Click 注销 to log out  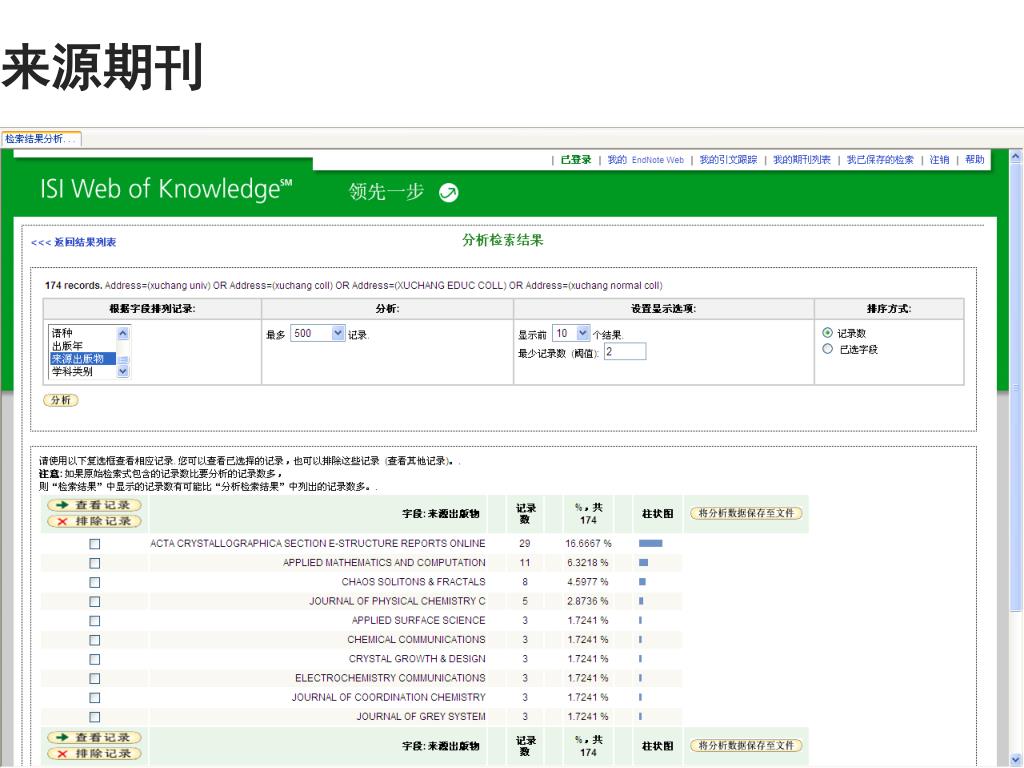pyautogui.click(x=939, y=160)
